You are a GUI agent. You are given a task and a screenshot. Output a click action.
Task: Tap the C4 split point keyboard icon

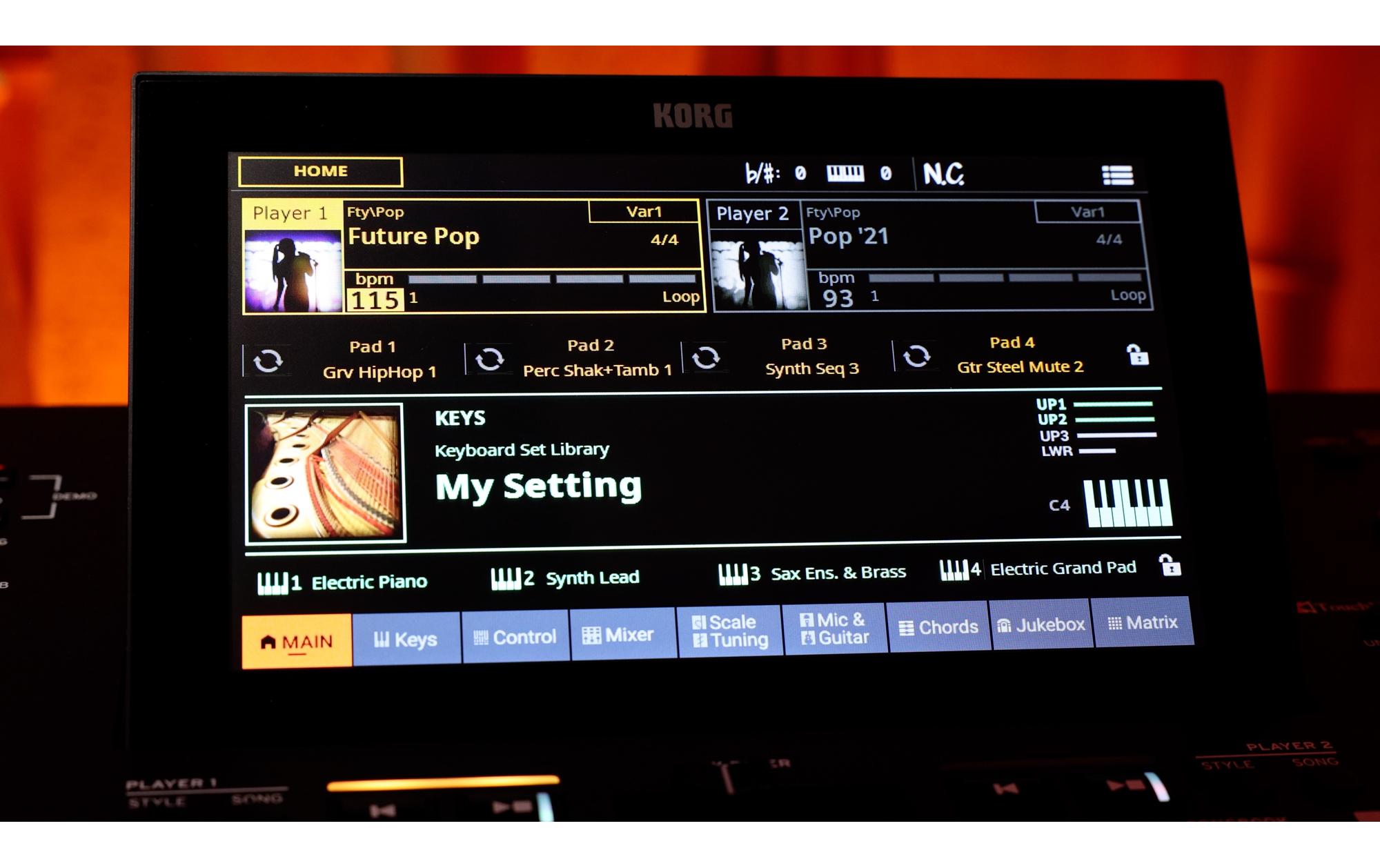pos(1127,503)
